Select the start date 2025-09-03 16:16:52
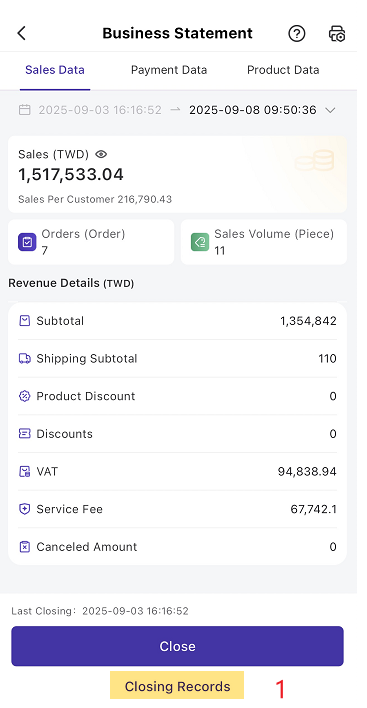This screenshot has width=367, height=708. 100,110
